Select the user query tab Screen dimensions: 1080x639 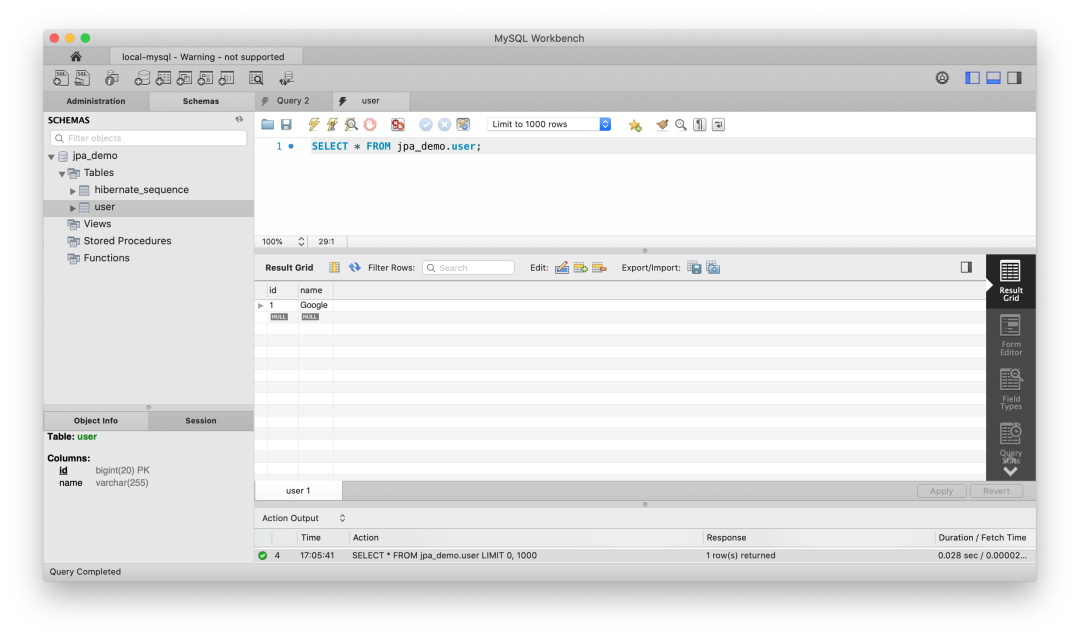pos(371,101)
